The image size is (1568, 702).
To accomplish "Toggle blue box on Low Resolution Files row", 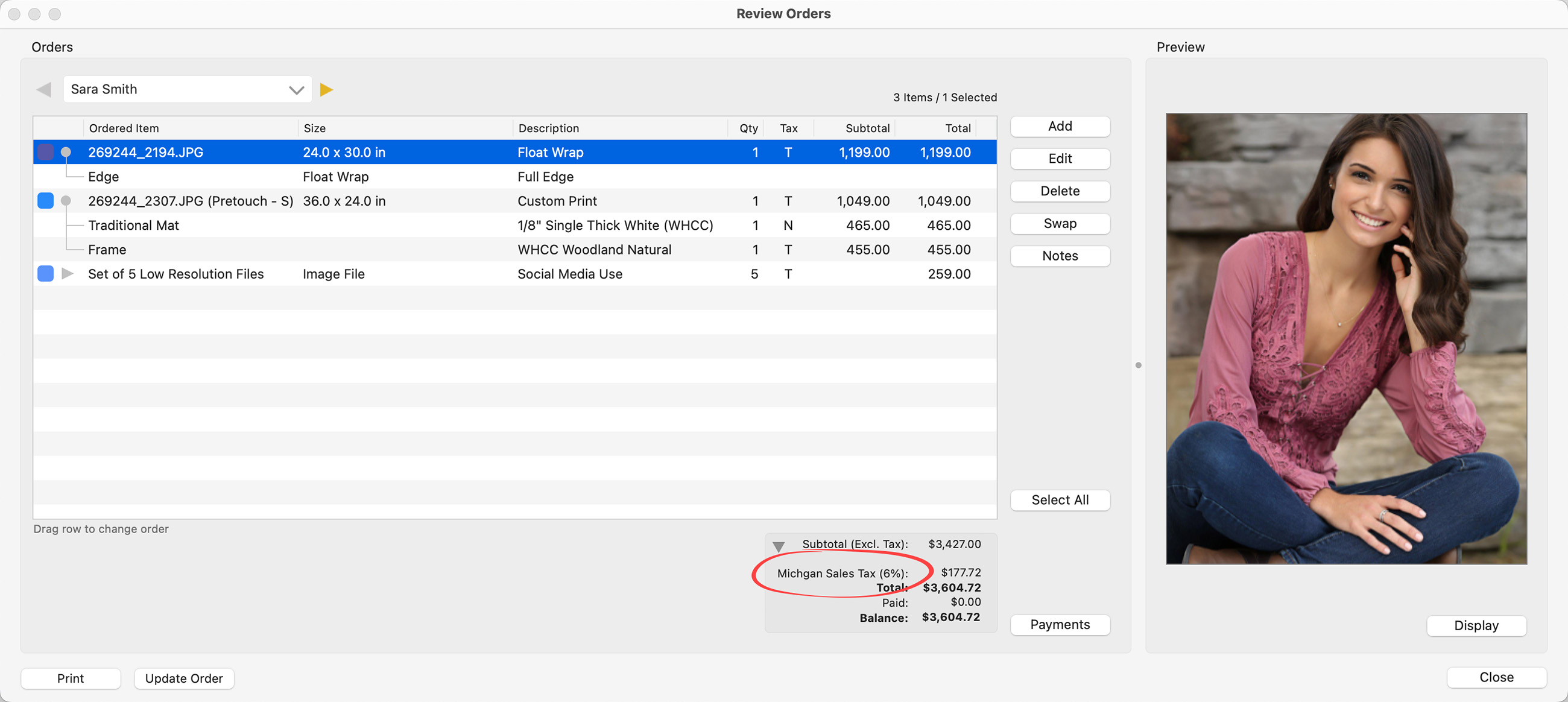I will (46, 273).
